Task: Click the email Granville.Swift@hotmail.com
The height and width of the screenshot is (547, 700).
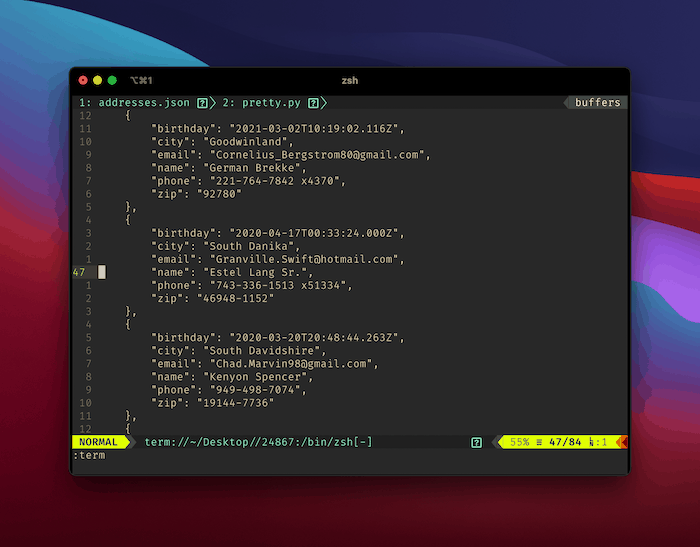Action: click(x=304, y=259)
